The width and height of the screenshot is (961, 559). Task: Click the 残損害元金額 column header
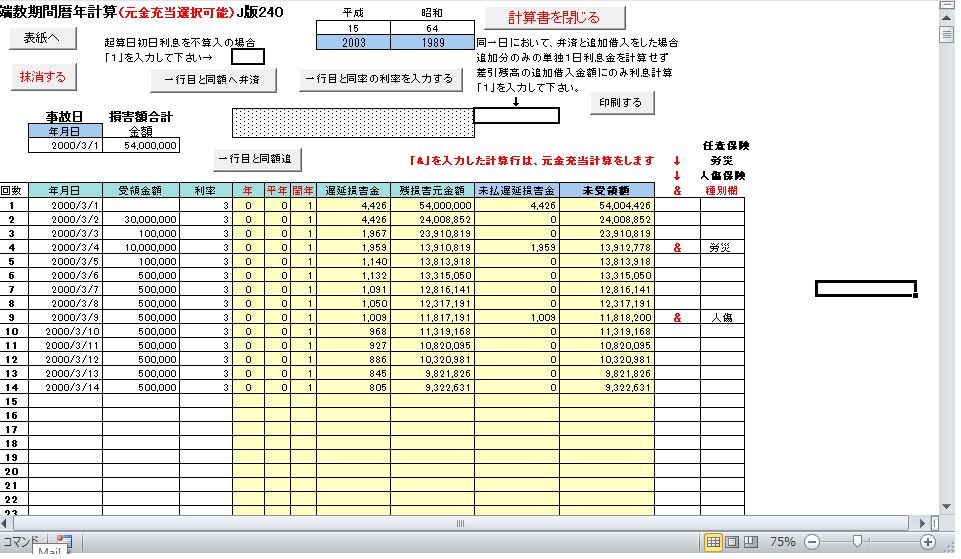(432, 191)
